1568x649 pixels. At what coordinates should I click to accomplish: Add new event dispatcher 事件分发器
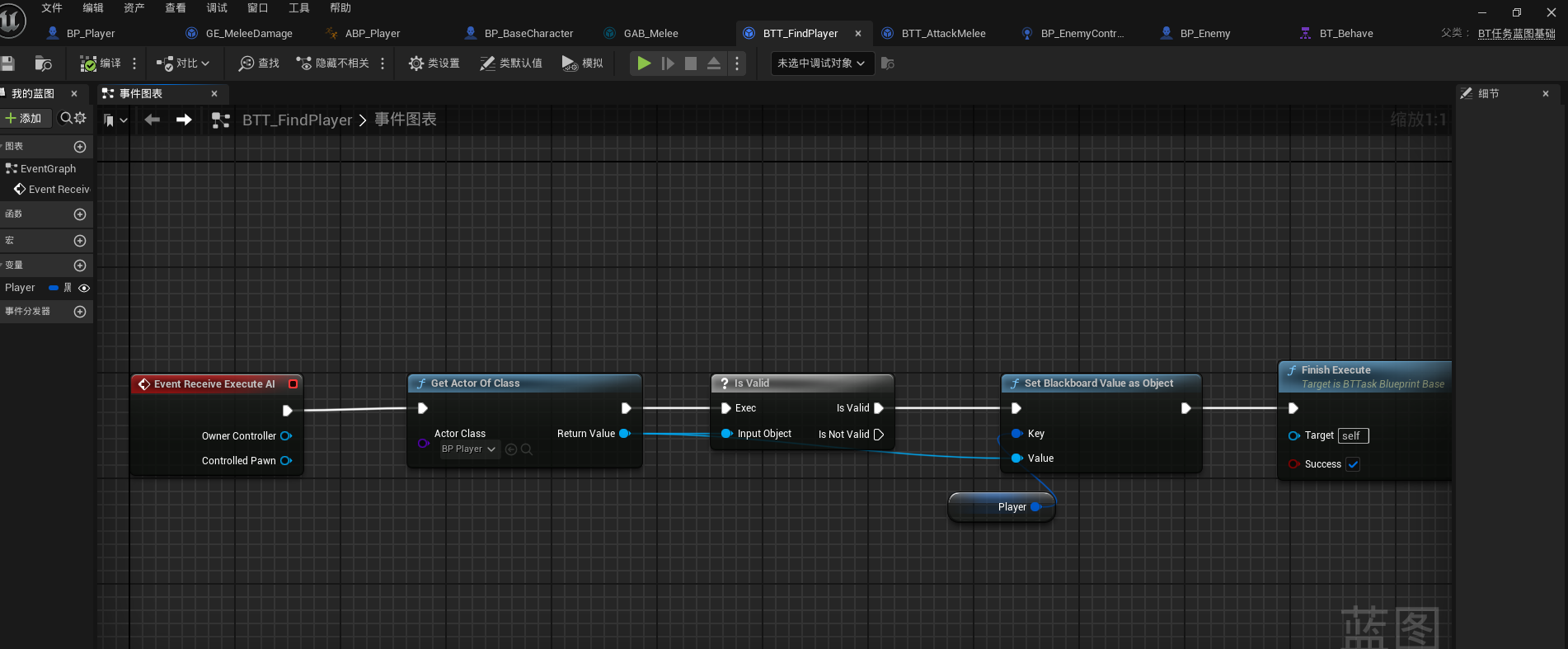tap(80, 312)
